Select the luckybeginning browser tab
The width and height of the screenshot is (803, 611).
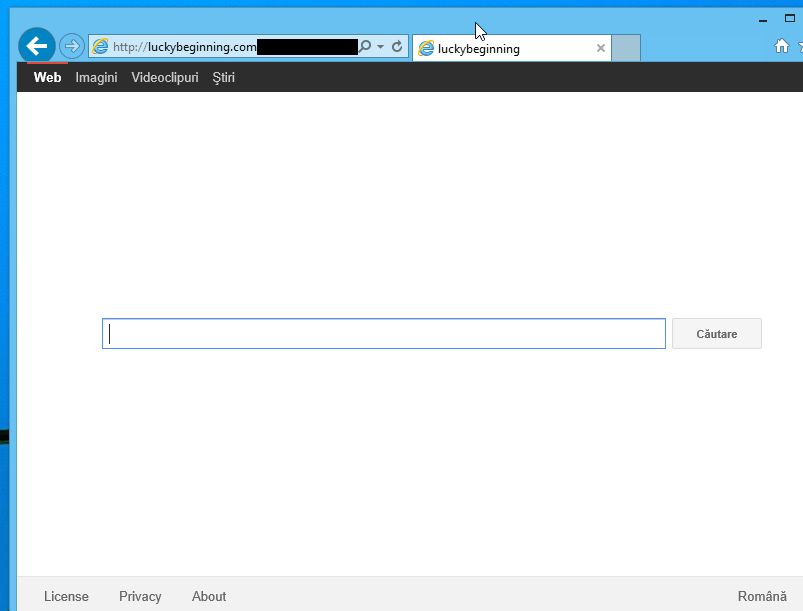point(490,47)
